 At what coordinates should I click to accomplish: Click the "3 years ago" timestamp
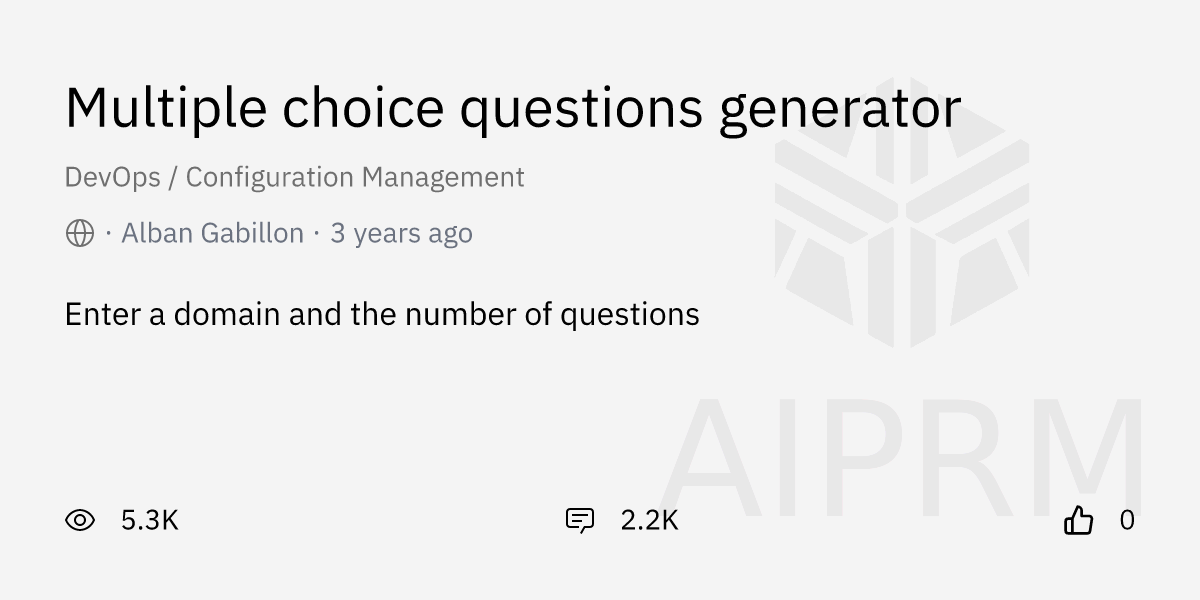pos(401,234)
